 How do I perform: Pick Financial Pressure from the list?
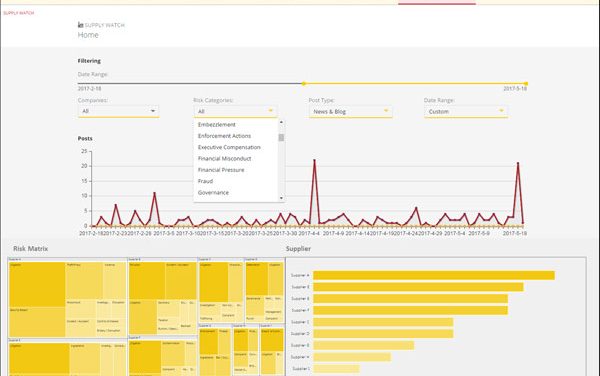(x=221, y=170)
